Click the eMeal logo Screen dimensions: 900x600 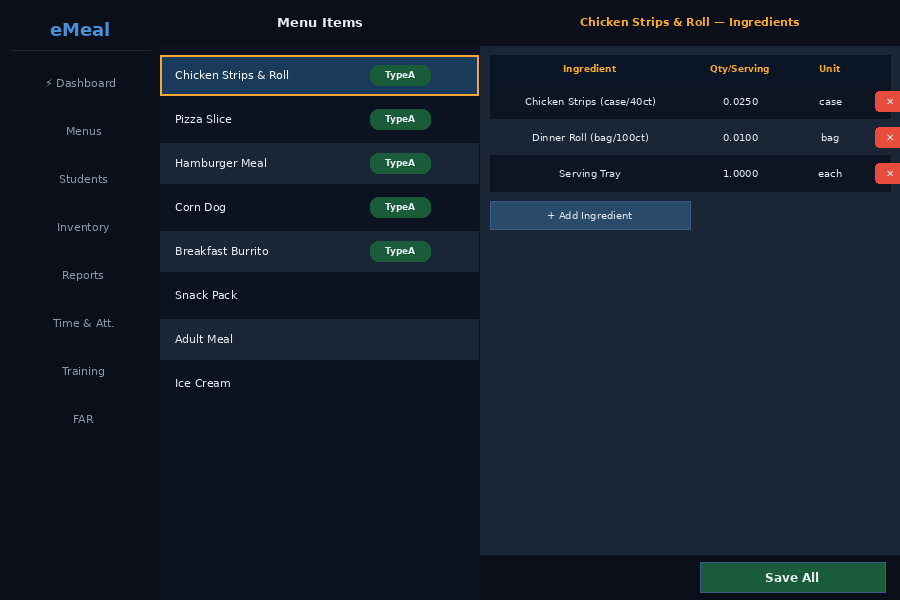80,30
